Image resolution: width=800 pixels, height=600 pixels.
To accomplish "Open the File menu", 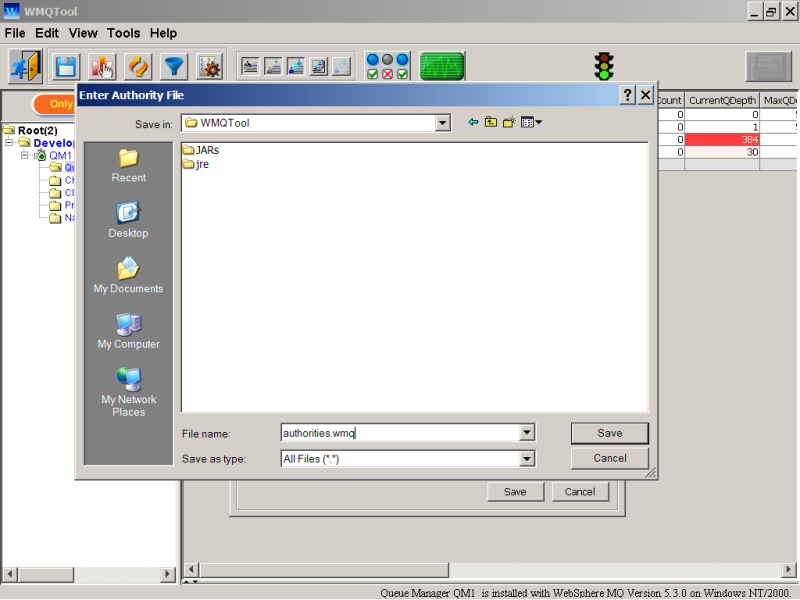I will click(x=15, y=33).
